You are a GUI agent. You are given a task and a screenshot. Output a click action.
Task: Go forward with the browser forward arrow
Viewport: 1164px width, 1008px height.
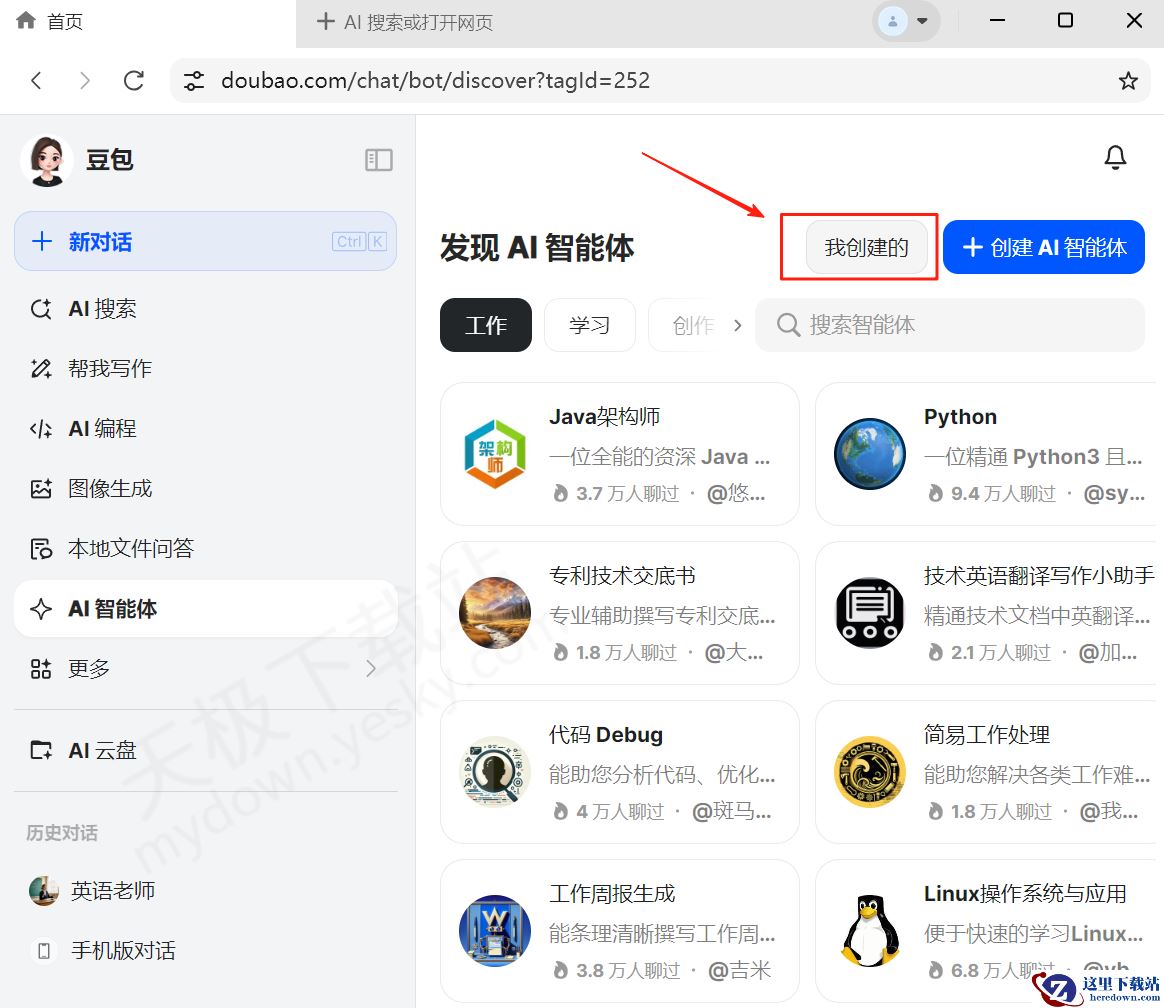[85, 80]
